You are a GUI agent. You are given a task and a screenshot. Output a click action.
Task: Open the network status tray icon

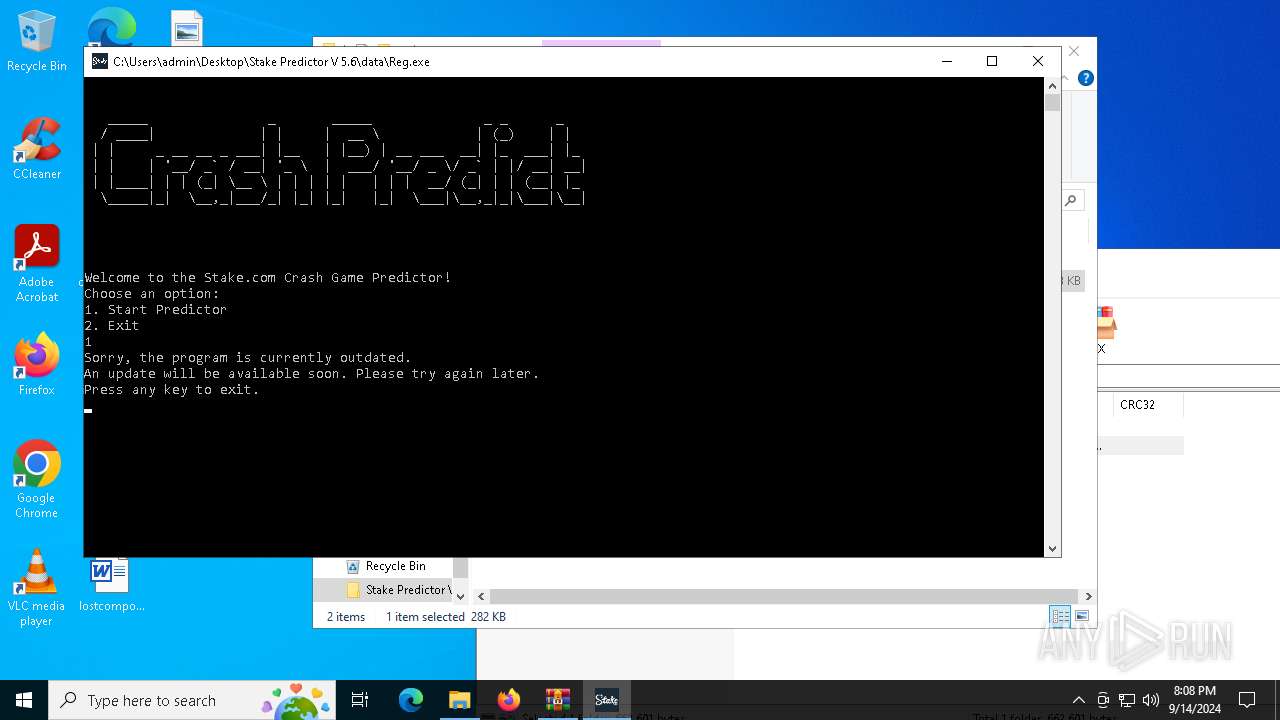[1127, 700]
